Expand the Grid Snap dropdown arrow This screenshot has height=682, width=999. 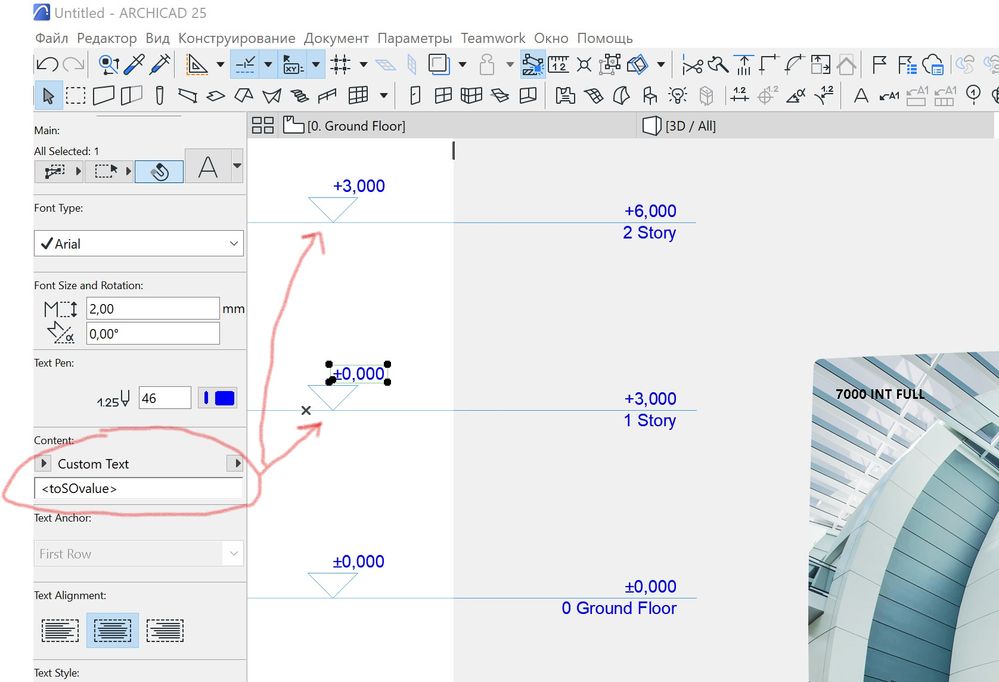364,64
